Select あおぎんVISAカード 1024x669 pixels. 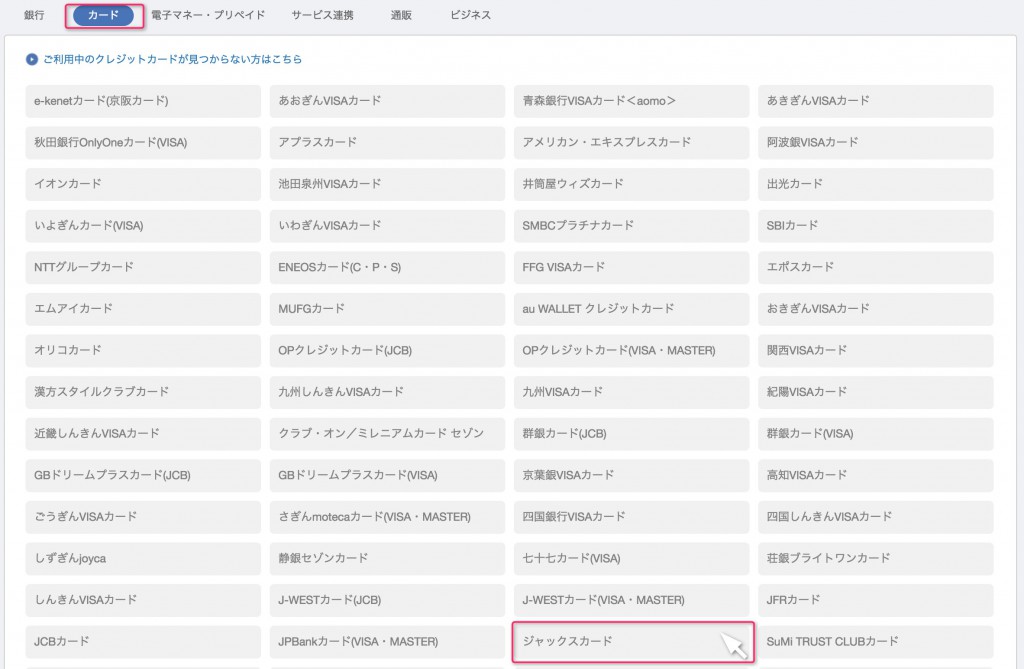(387, 101)
